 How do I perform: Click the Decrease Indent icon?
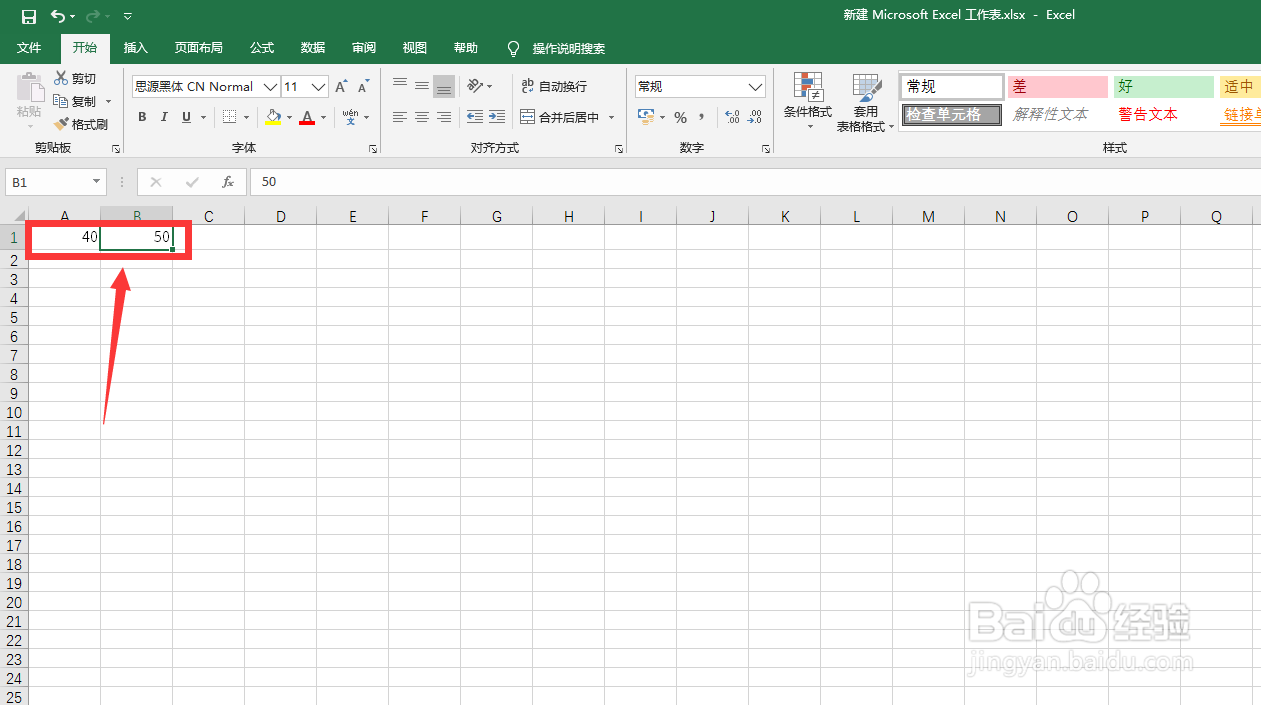click(475, 117)
